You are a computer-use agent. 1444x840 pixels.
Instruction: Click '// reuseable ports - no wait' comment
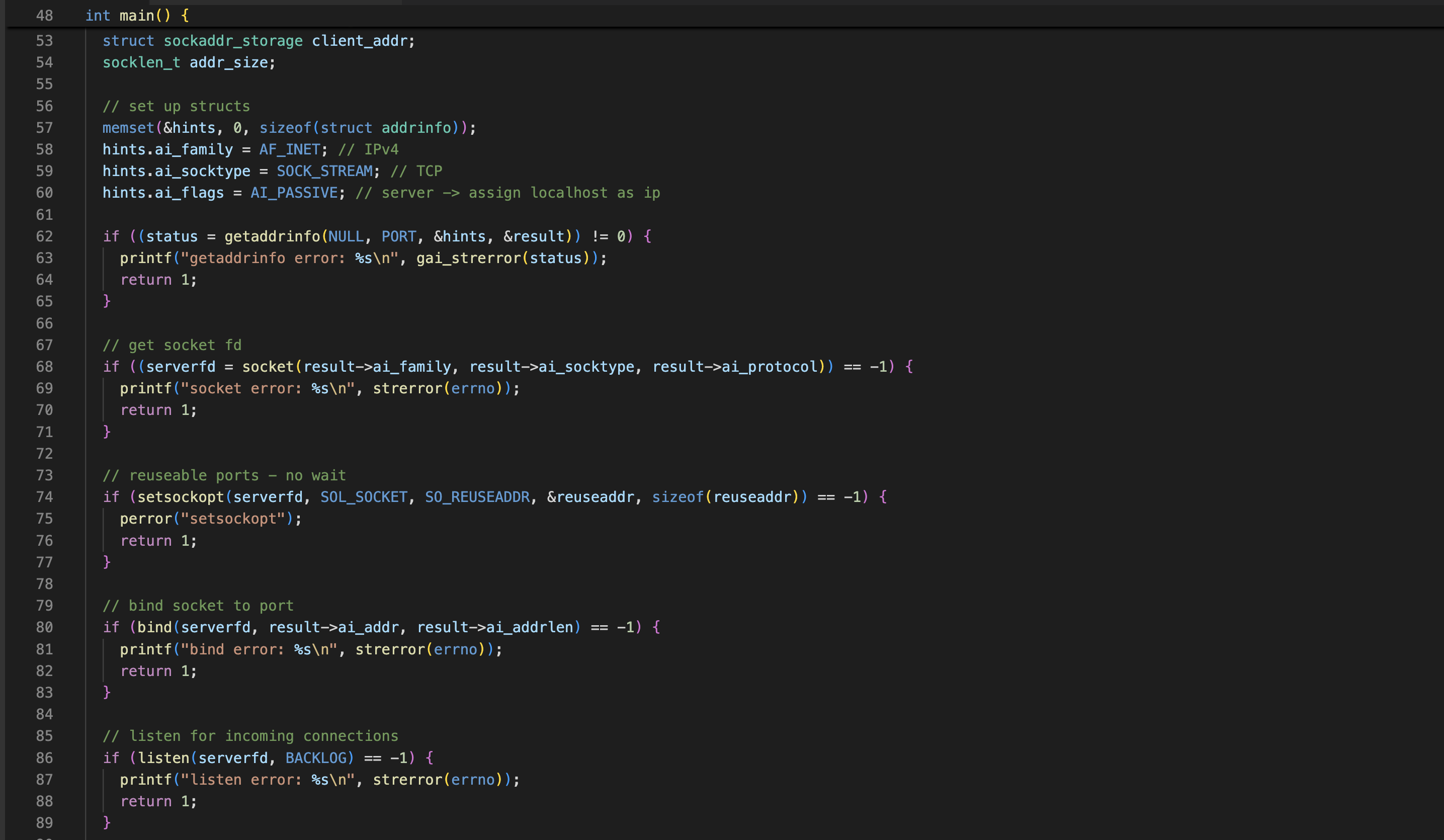click(x=224, y=475)
